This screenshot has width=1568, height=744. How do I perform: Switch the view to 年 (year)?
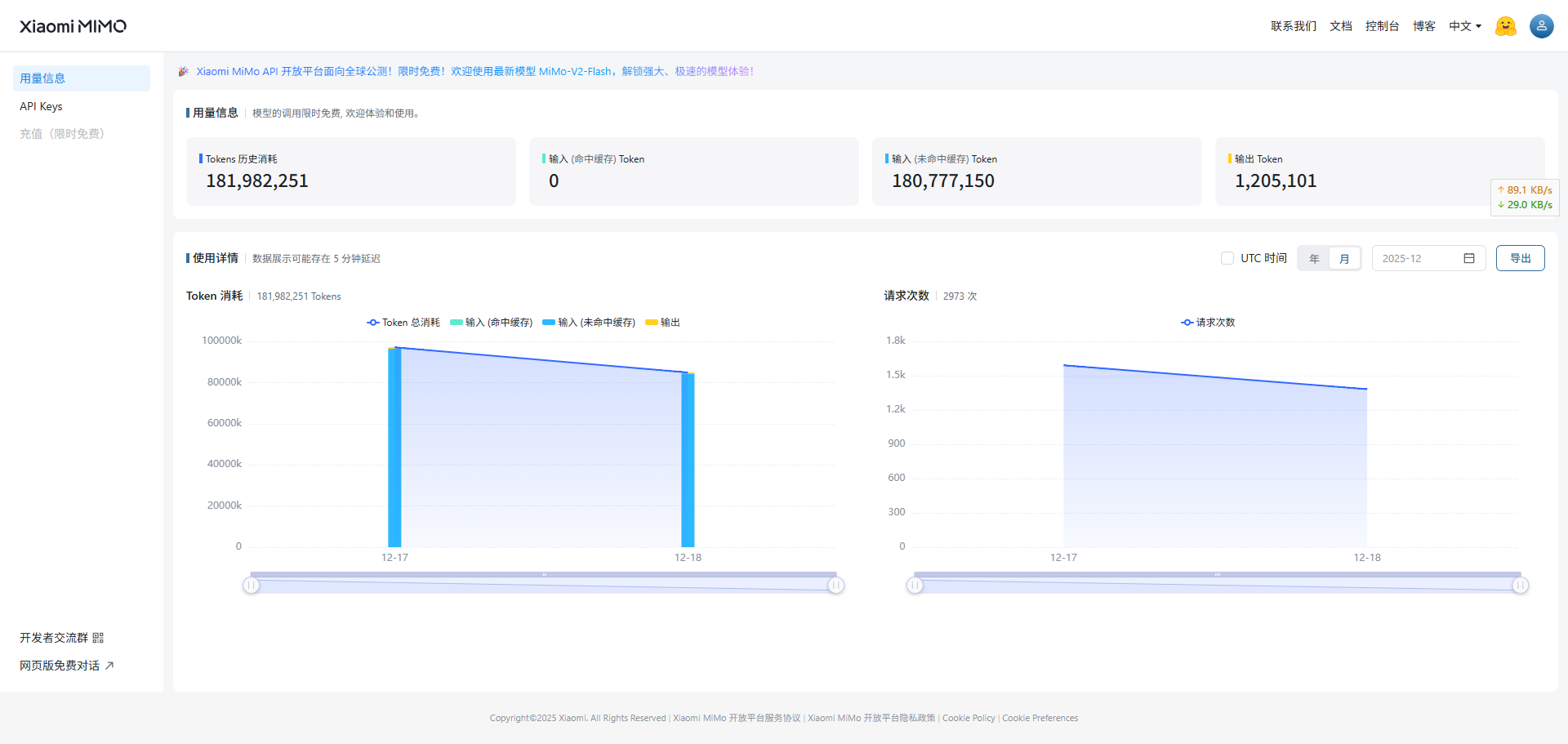tap(1314, 259)
